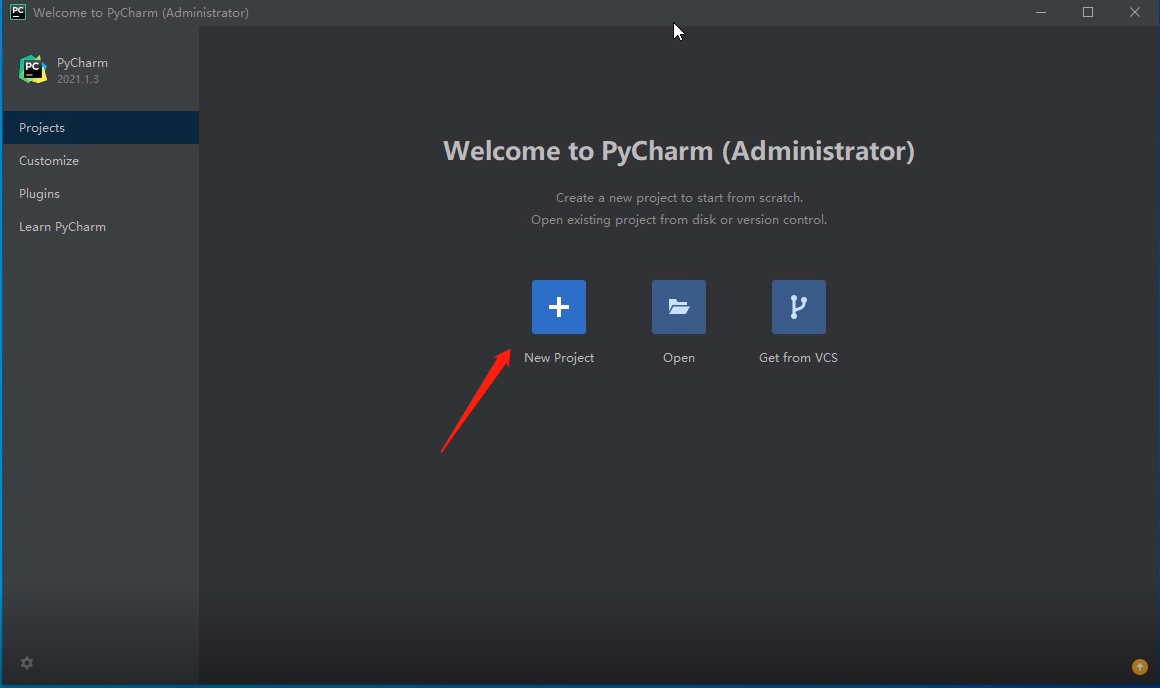1160x688 pixels.
Task: Click the PyCharm logo in the sidebar
Action: [33, 70]
